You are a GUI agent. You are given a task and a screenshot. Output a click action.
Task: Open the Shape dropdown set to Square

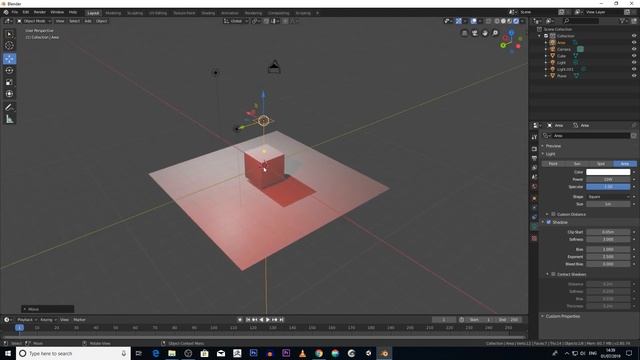(x=608, y=197)
